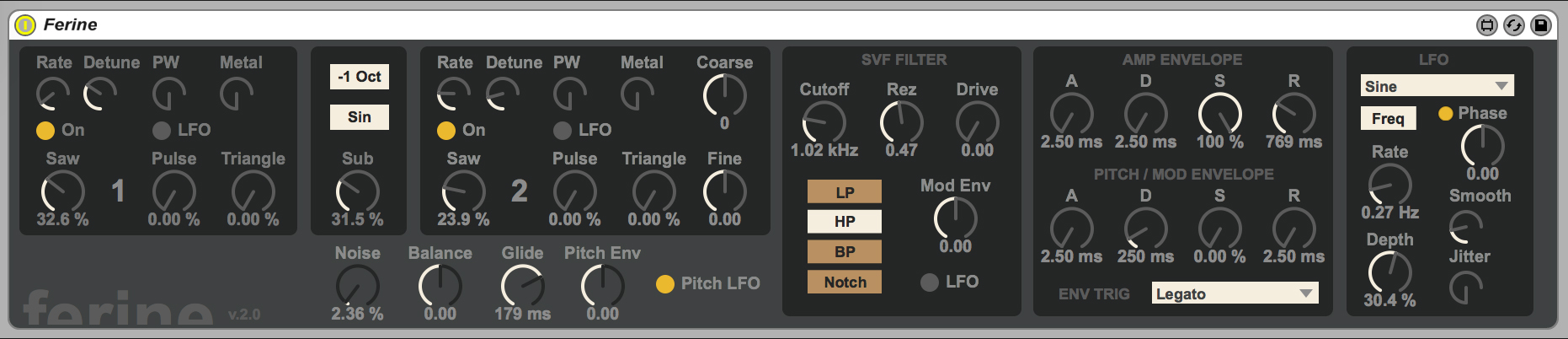Click the LFO Freq button
Image resolution: width=1568 pixels, height=339 pixels.
tap(1388, 118)
